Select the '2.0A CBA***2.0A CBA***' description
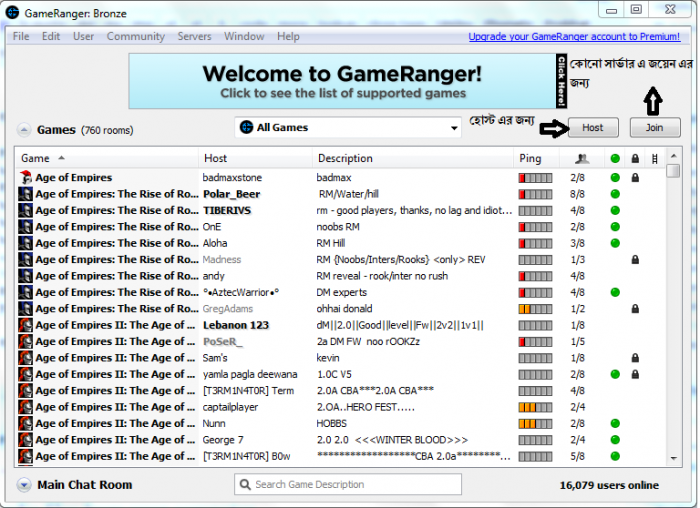The width and height of the screenshot is (700, 508). coord(375,391)
